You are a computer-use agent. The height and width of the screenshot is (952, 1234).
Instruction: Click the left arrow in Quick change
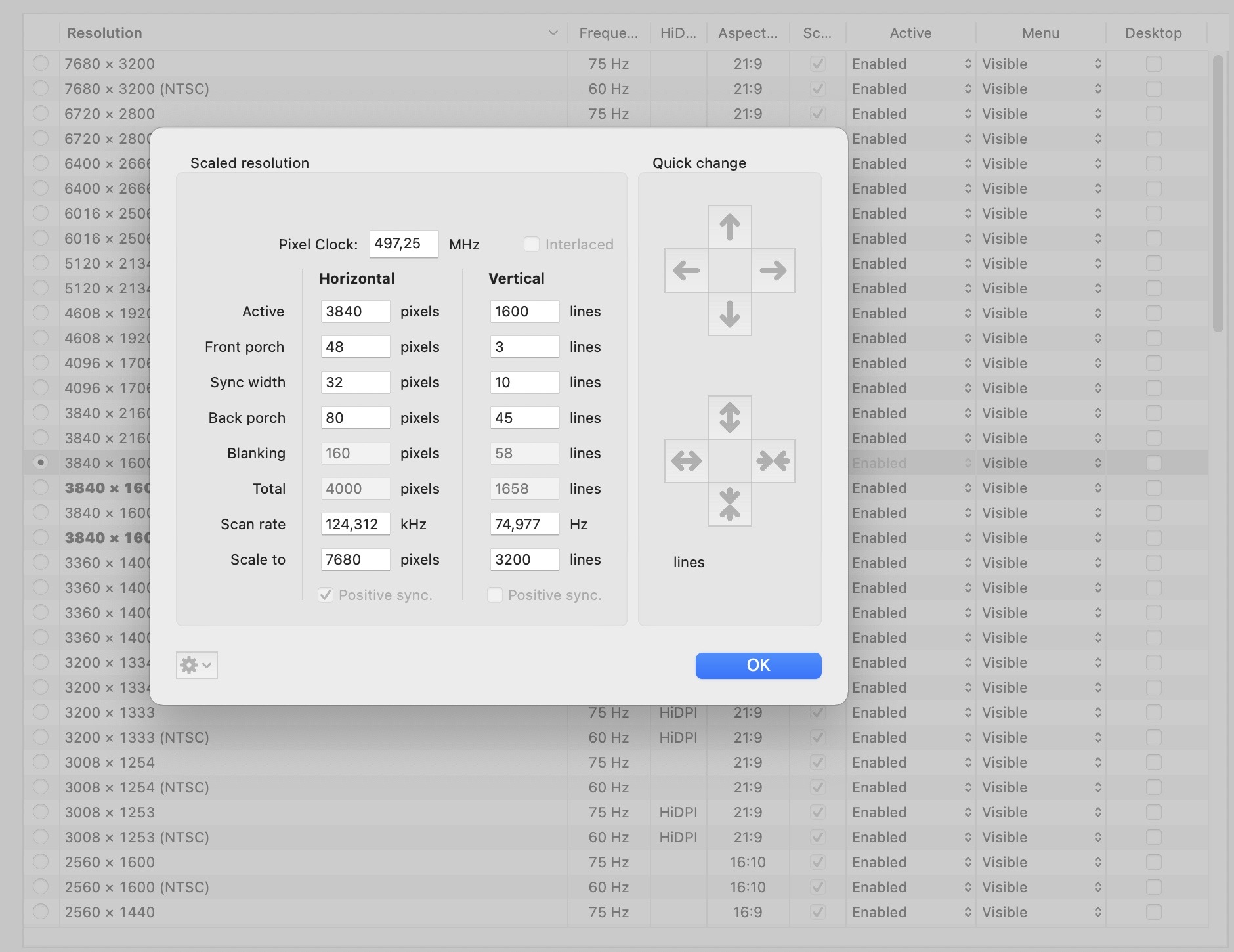pyautogui.click(x=685, y=270)
